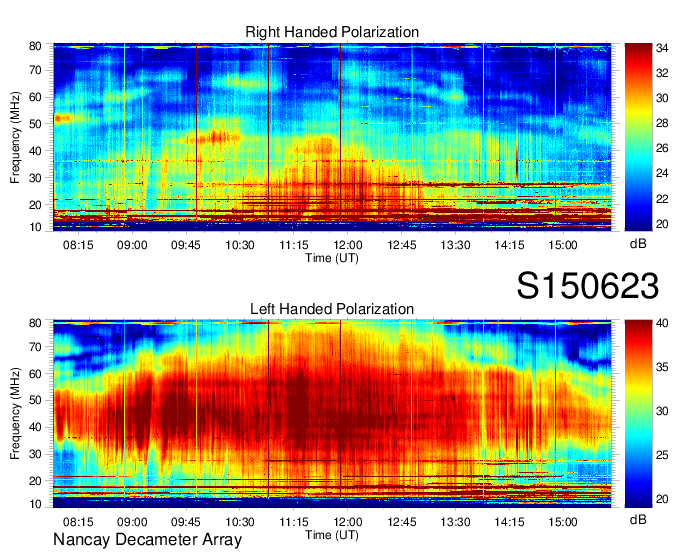Click 09:00 time tick on Right Handed plot
The image size is (680, 552).
pyautogui.click(x=132, y=245)
